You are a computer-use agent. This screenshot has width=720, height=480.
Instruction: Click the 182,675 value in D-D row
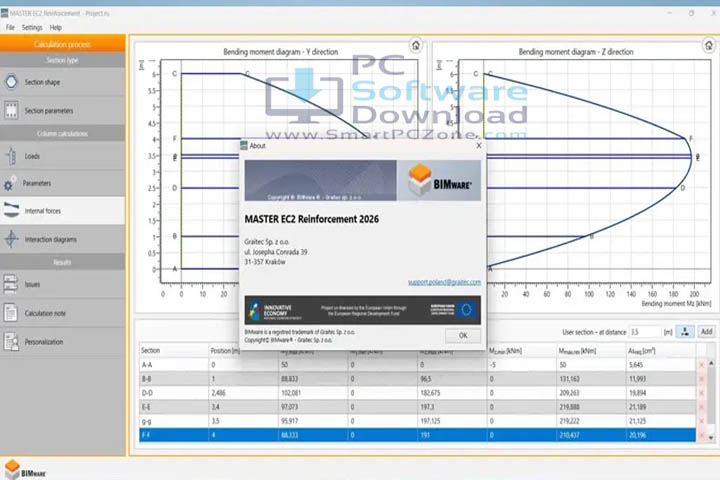(x=430, y=393)
